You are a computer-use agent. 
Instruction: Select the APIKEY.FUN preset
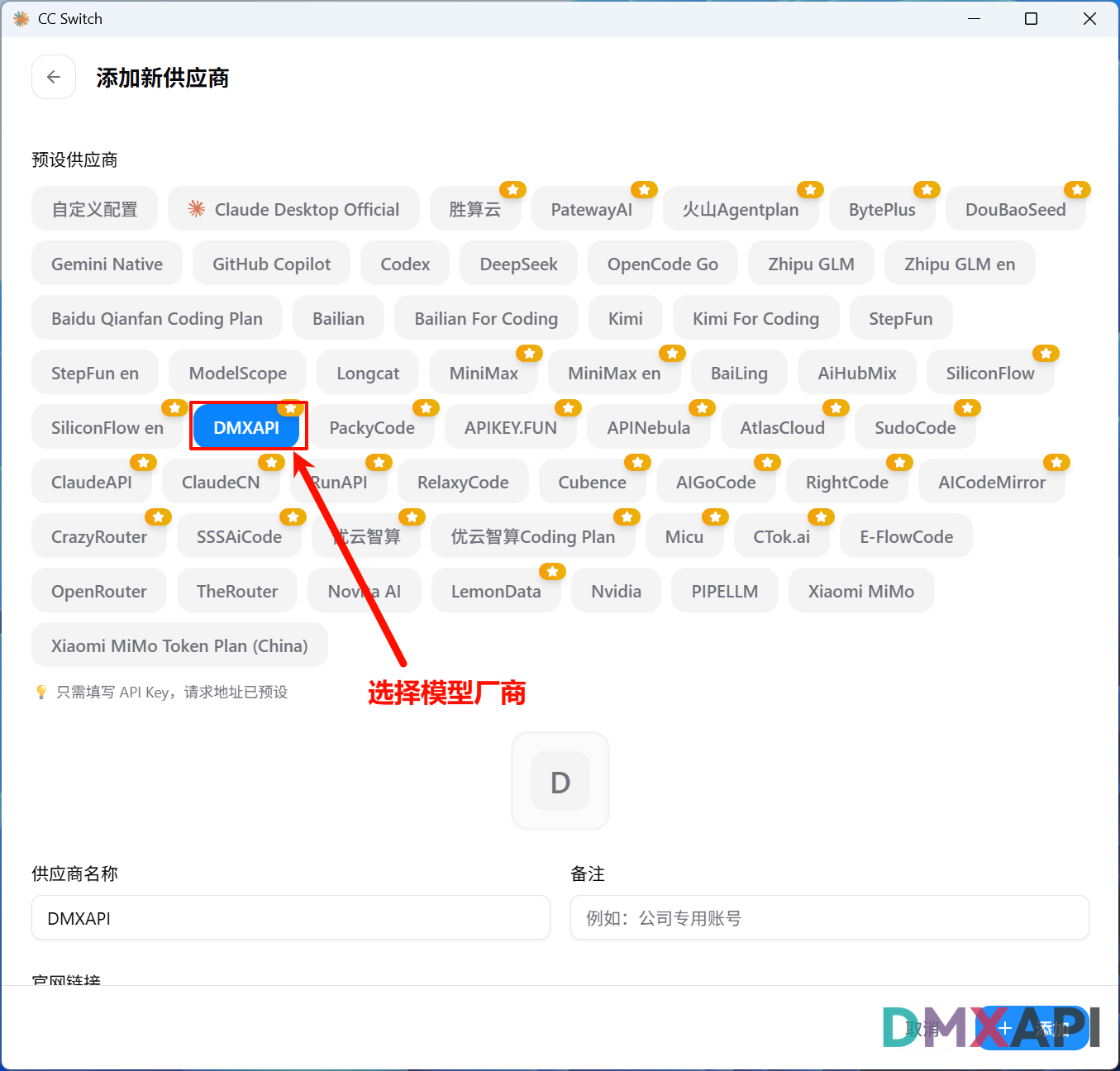click(511, 427)
